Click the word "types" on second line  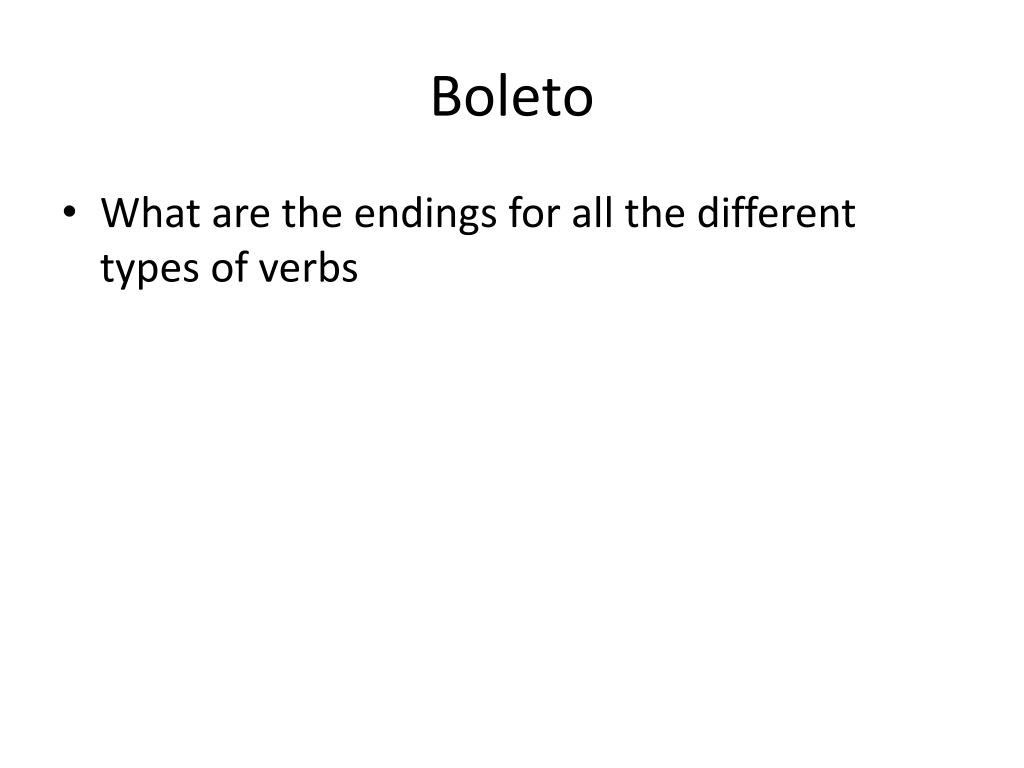click(x=150, y=270)
